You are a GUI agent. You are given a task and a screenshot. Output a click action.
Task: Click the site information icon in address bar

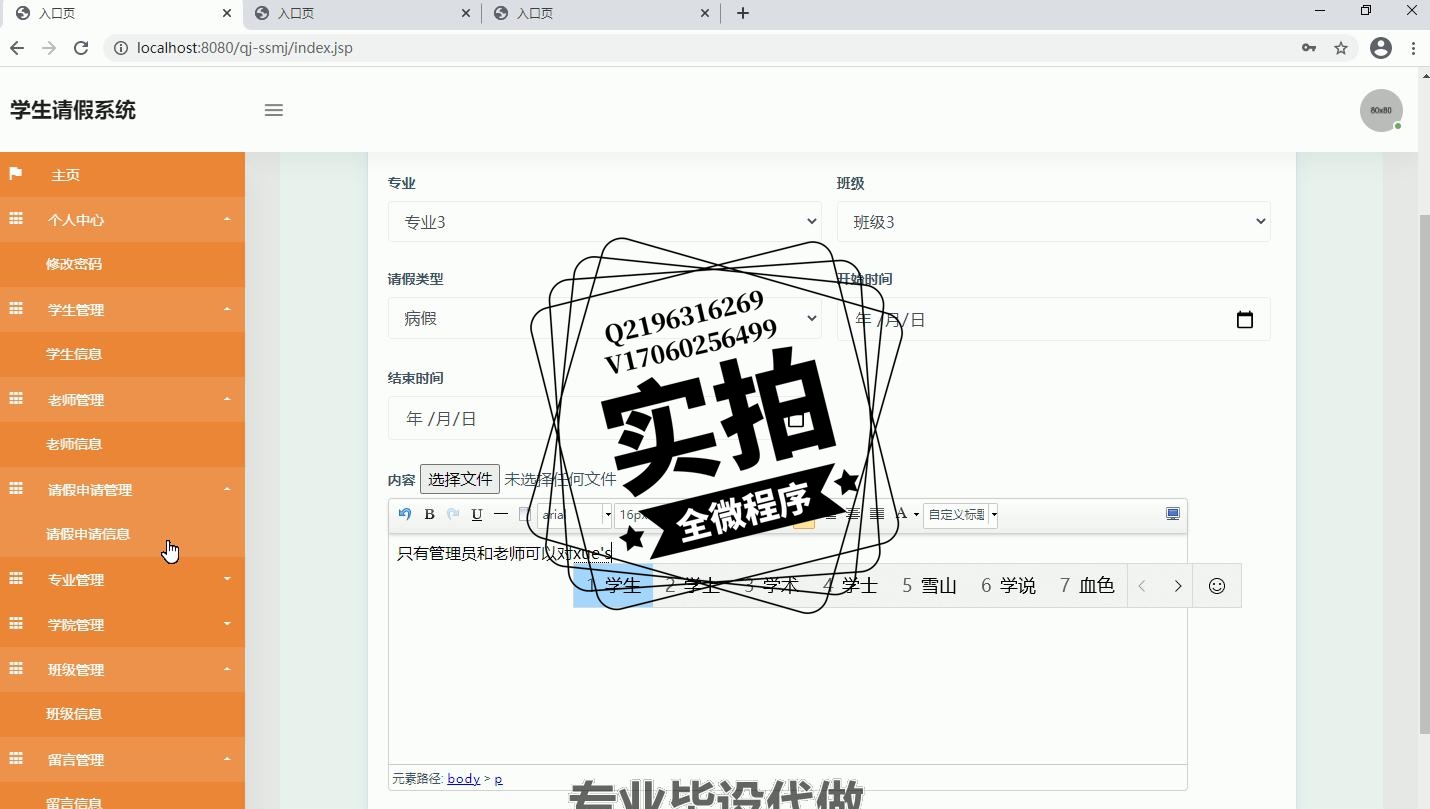tap(121, 48)
